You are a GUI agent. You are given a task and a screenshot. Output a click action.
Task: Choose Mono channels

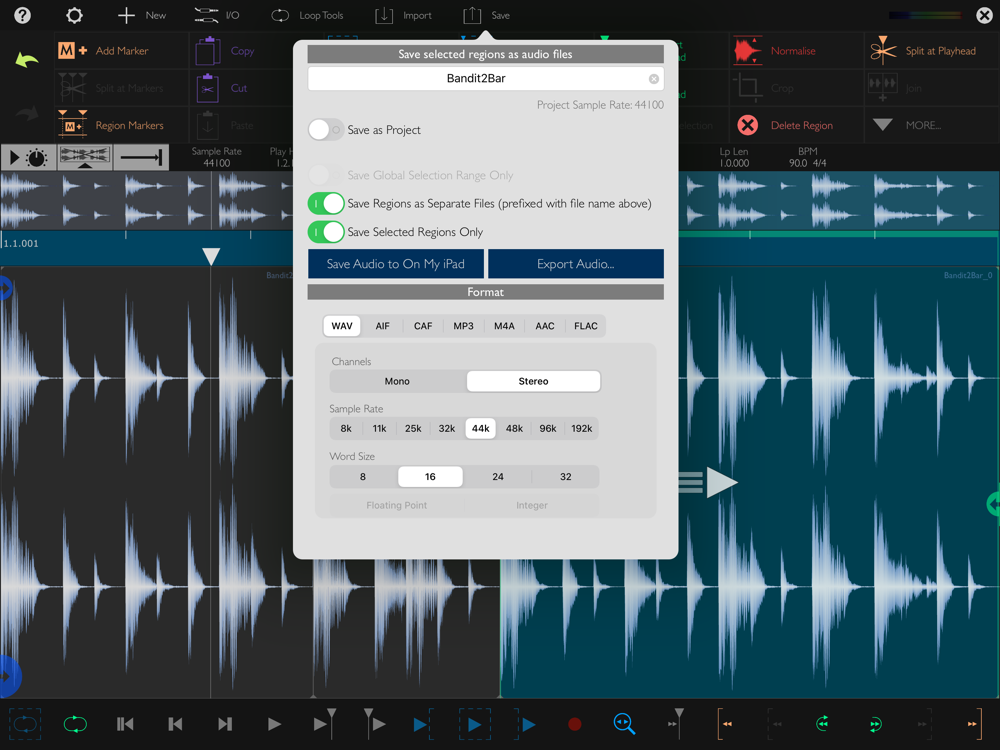397,381
